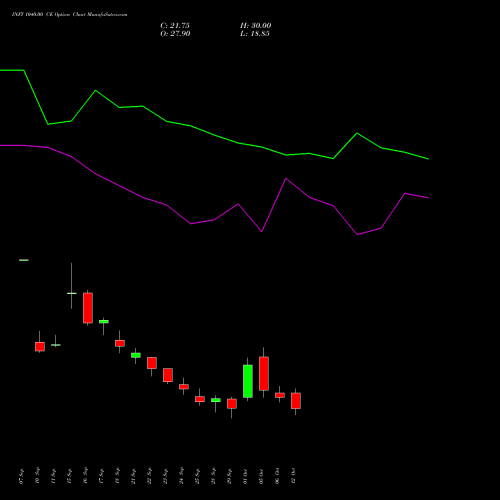Select the red candlestick for 10 Sep
The height and width of the screenshot is (500, 500).
(x=40, y=347)
